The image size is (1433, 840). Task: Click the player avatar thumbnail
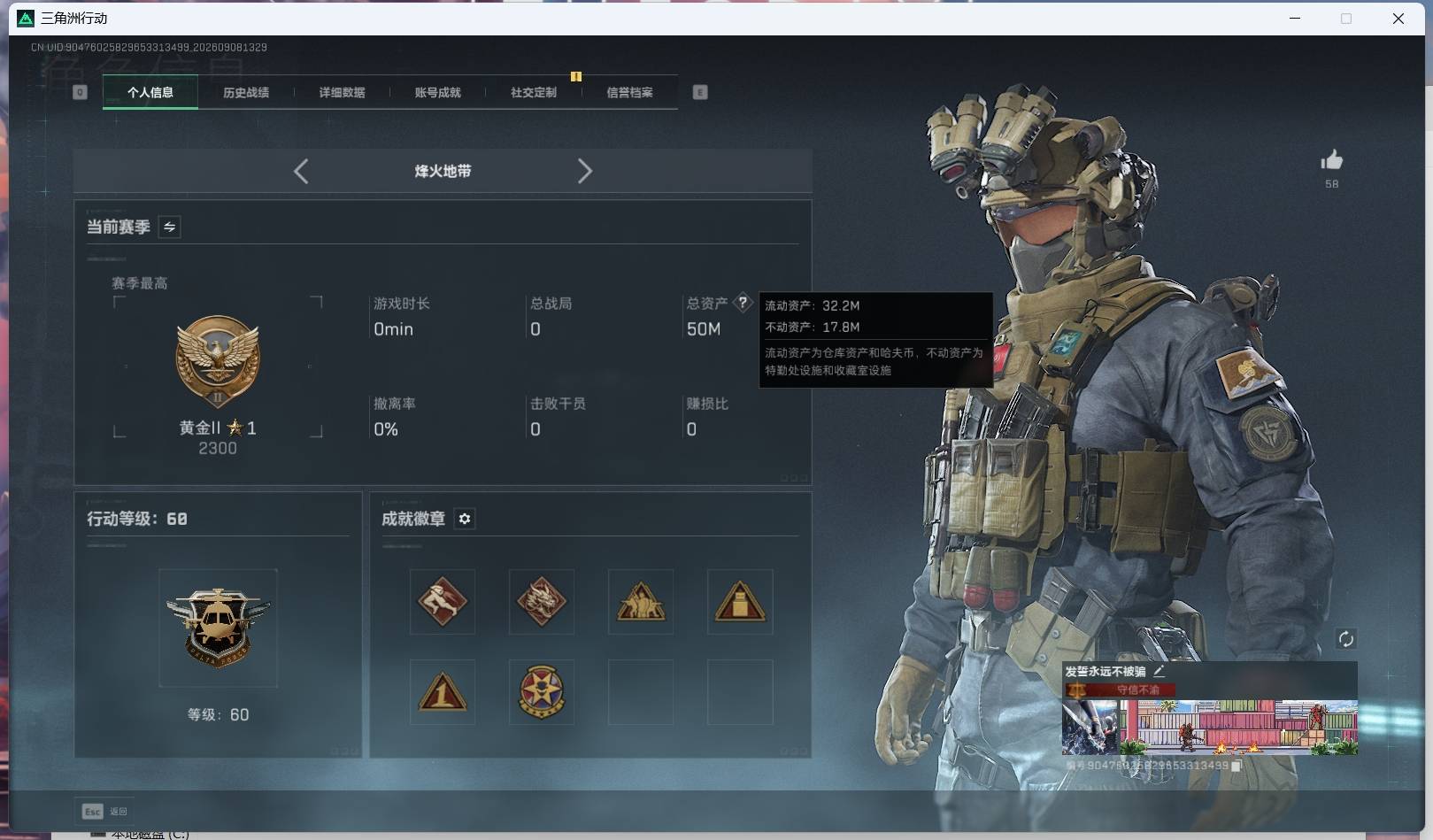[1090, 728]
